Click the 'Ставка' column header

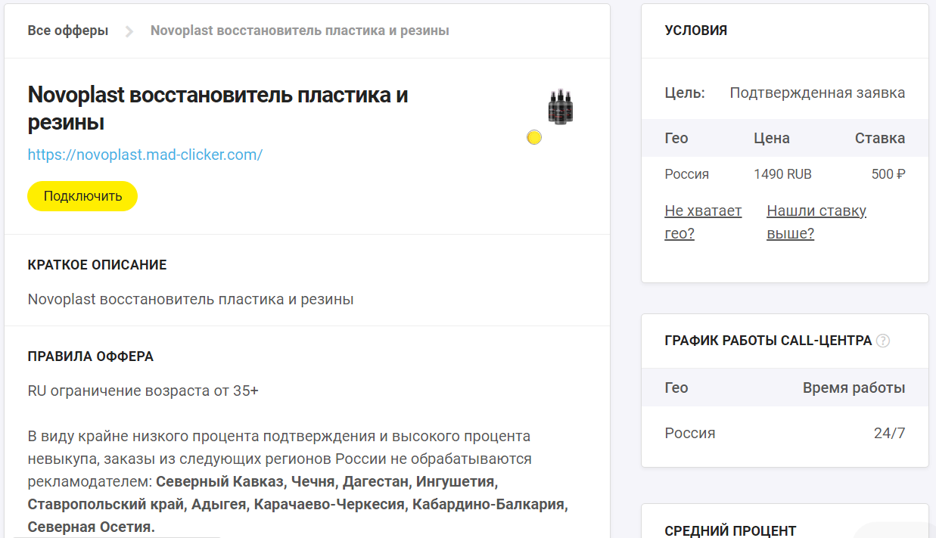[880, 138]
